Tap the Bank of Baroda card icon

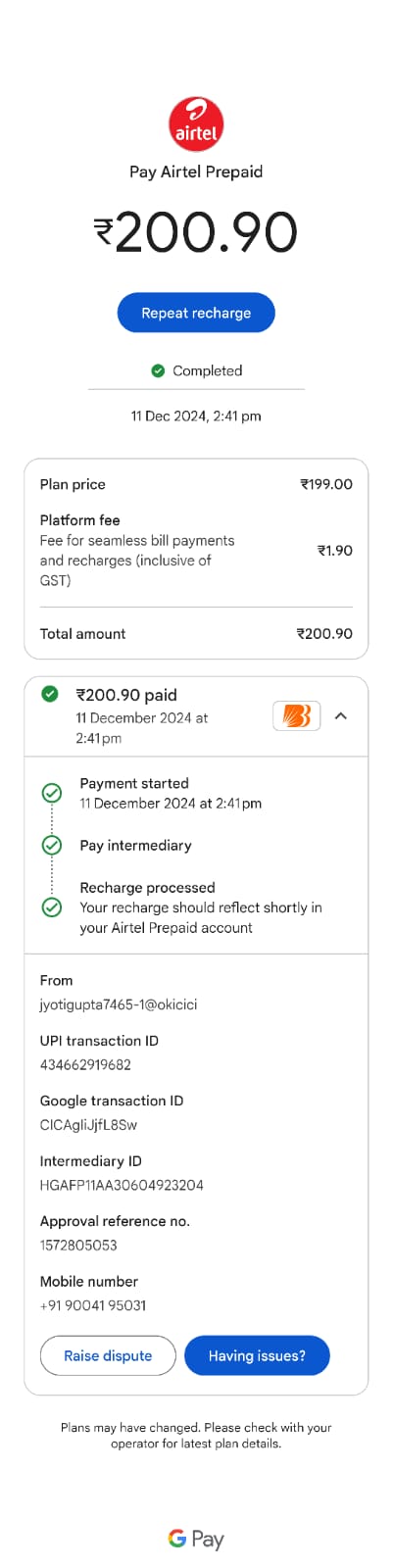(296, 715)
